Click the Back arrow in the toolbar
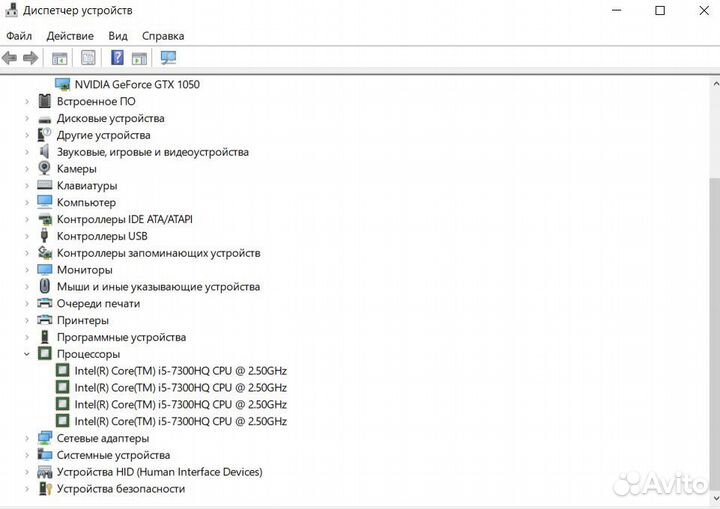Image resolution: width=720 pixels, height=509 pixels. 10,58
